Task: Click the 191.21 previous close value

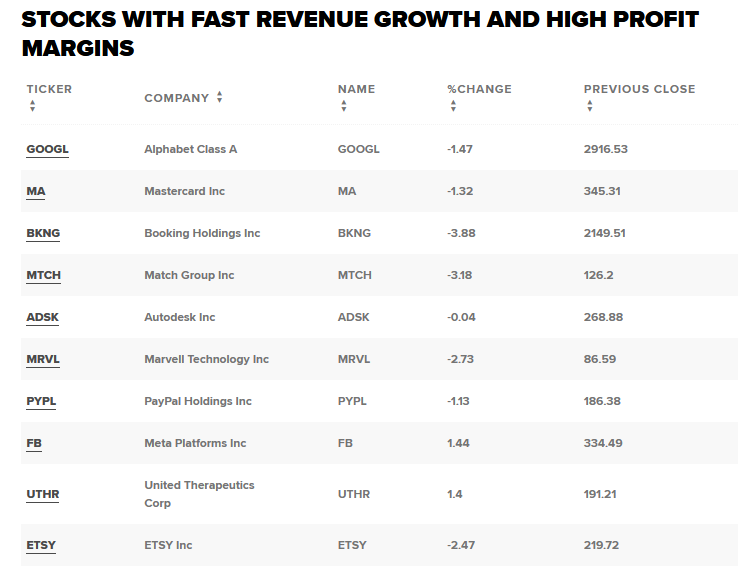Action: coord(600,494)
